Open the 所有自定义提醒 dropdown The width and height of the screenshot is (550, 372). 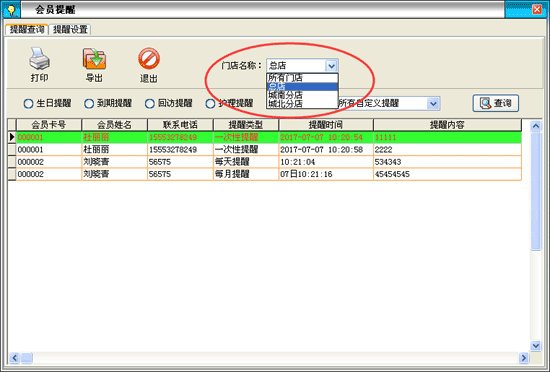click(x=433, y=103)
